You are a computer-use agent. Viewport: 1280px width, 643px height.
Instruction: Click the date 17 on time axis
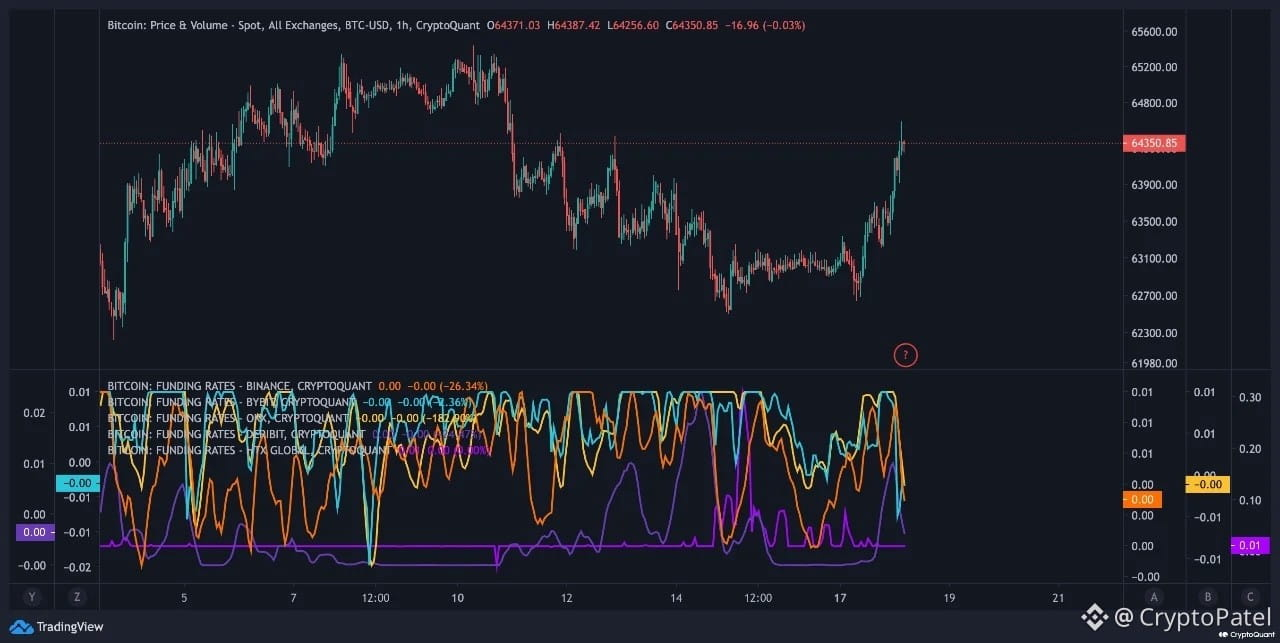click(x=840, y=598)
